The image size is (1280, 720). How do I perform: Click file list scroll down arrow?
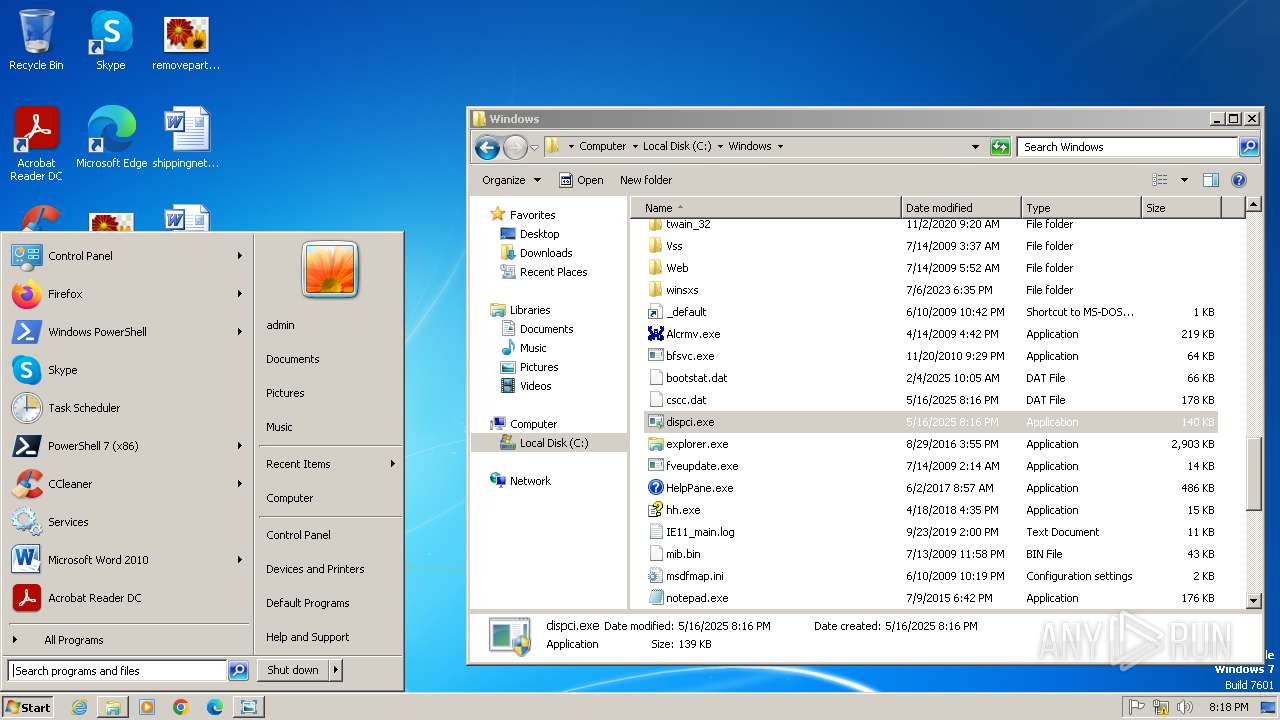pyautogui.click(x=1254, y=601)
